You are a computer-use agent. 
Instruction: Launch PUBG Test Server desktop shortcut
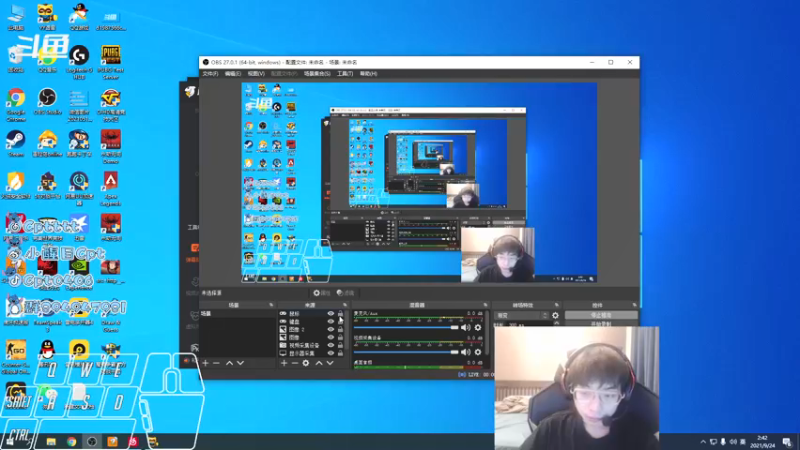(111, 63)
